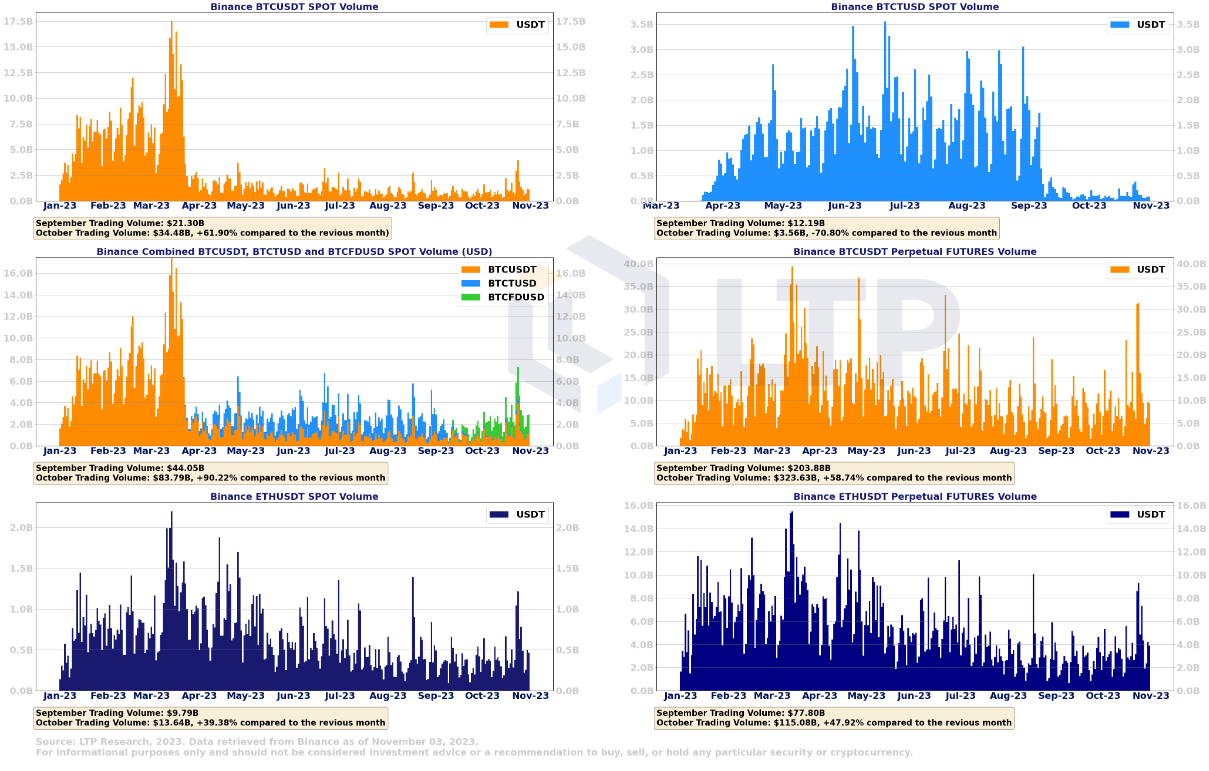Click the orange USDT legend swatch in BTCUSDT SPOT chart

[499, 25]
